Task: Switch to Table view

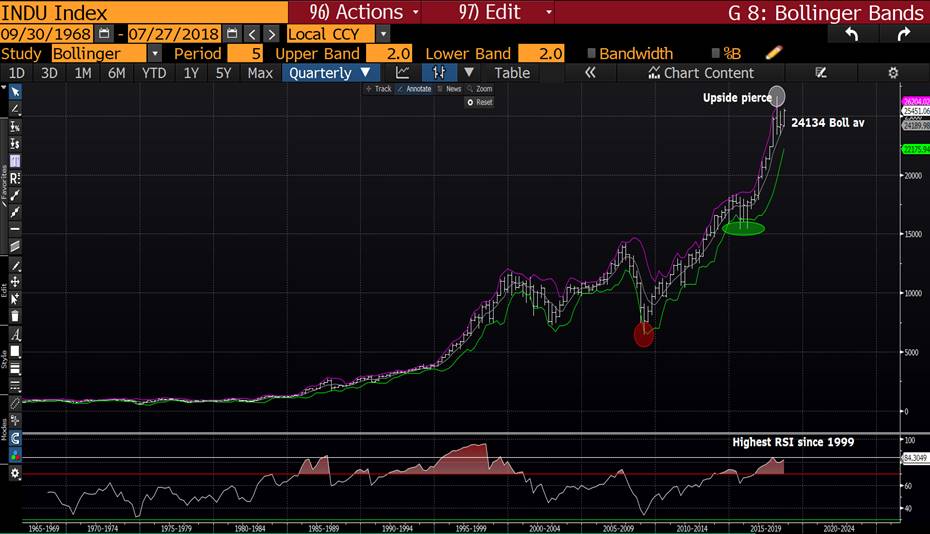Action: coord(512,72)
